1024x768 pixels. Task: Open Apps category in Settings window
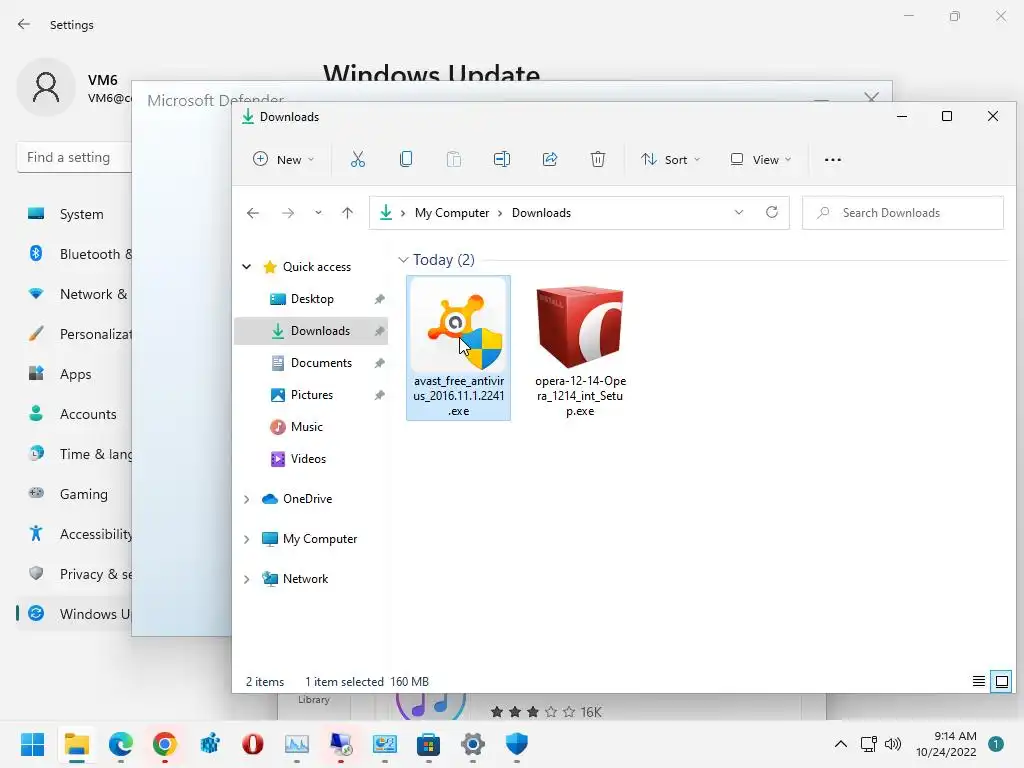coord(74,374)
